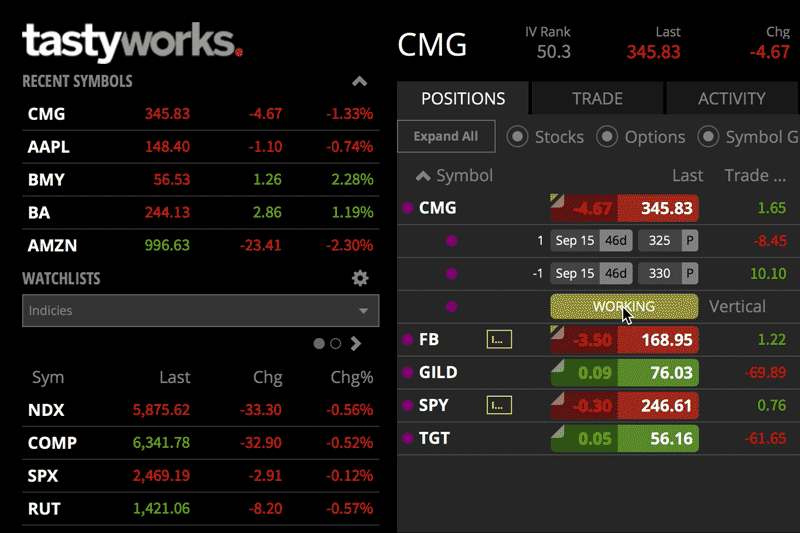Switch to the Activity tab
This screenshot has width=800, height=533.
(731, 99)
